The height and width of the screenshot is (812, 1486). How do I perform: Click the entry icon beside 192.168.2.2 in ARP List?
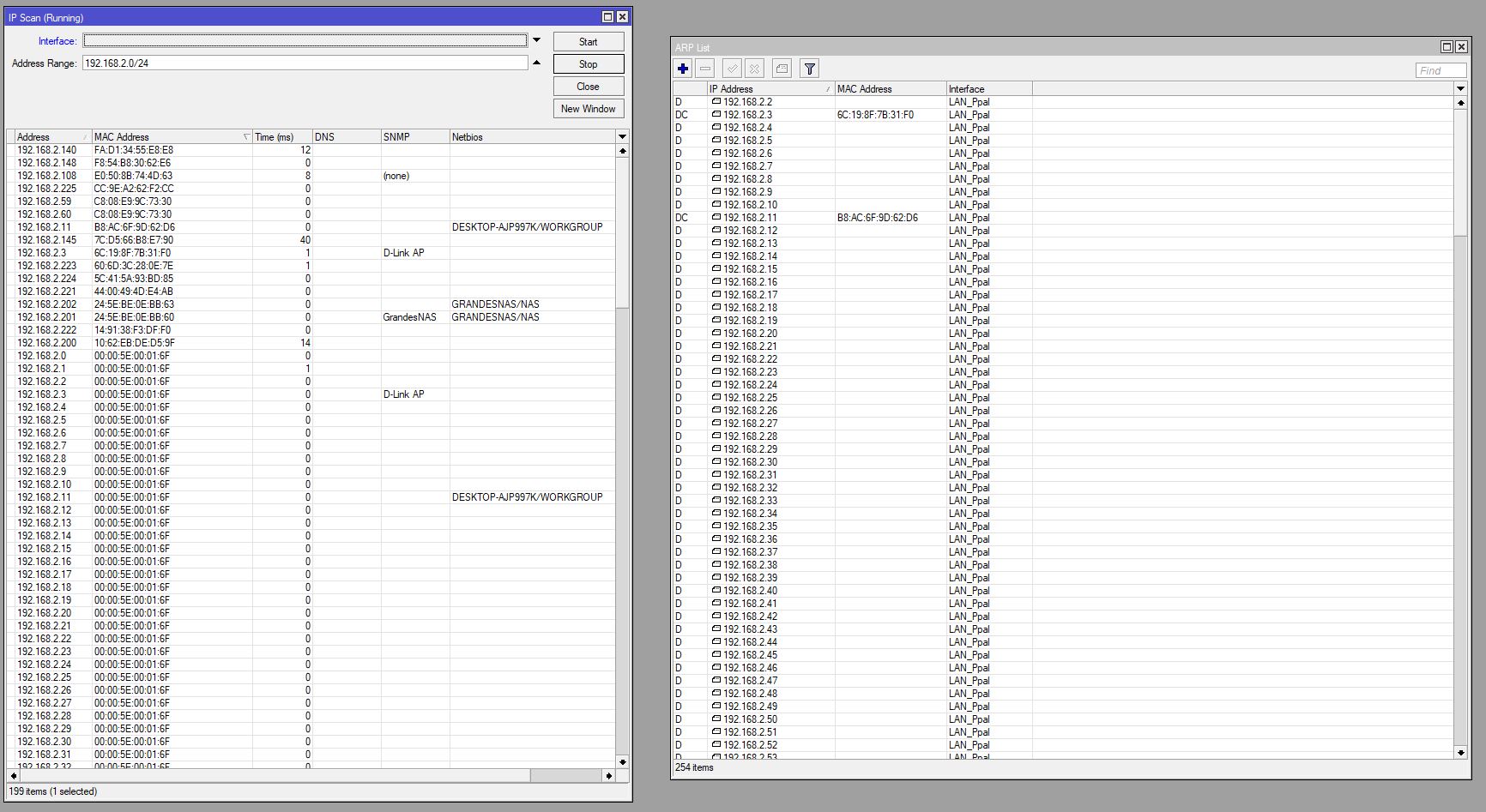[716, 102]
